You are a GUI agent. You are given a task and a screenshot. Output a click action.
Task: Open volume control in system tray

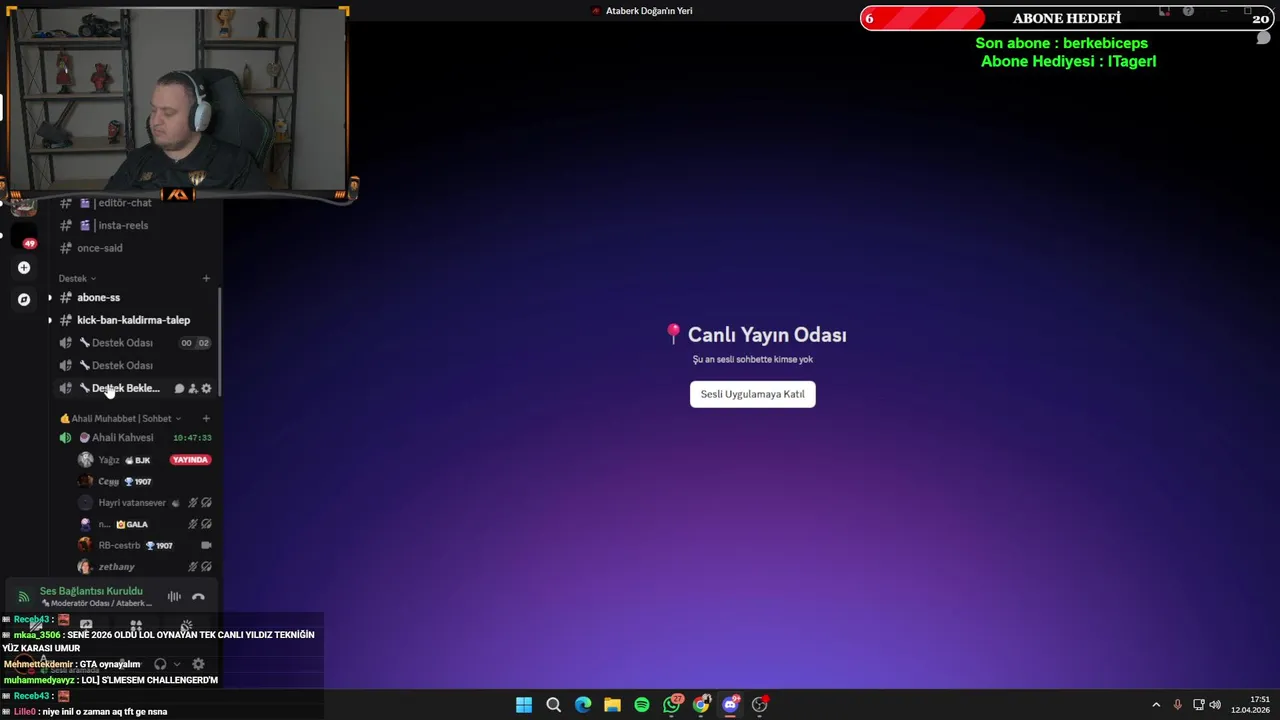pos(1215,705)
